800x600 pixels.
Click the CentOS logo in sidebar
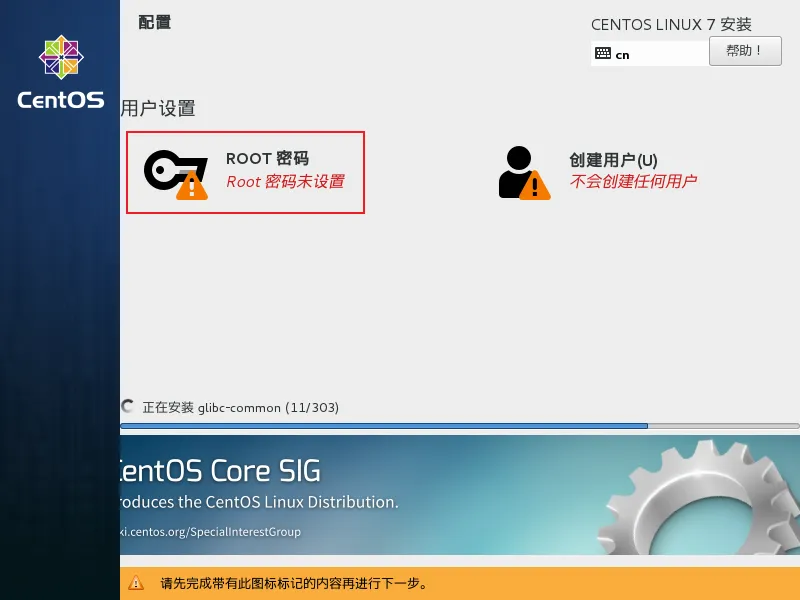(61, 71)
